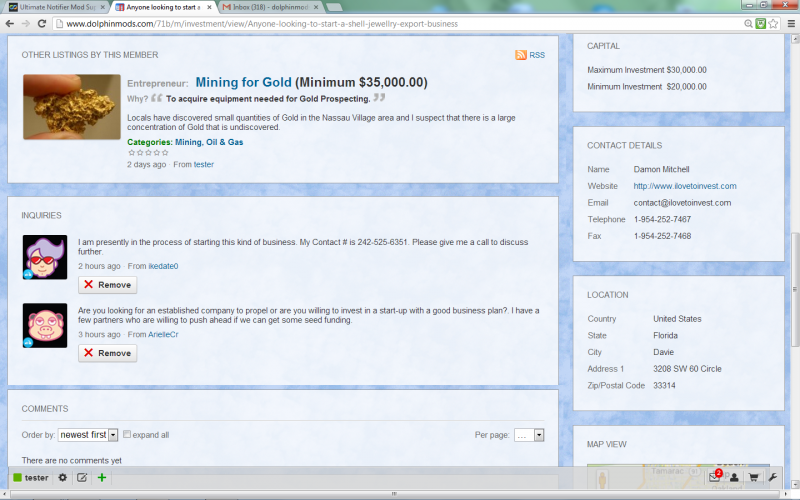800x500 pixels.
Task: Click the Street View pegman on the map
Action: click(602, 480)
